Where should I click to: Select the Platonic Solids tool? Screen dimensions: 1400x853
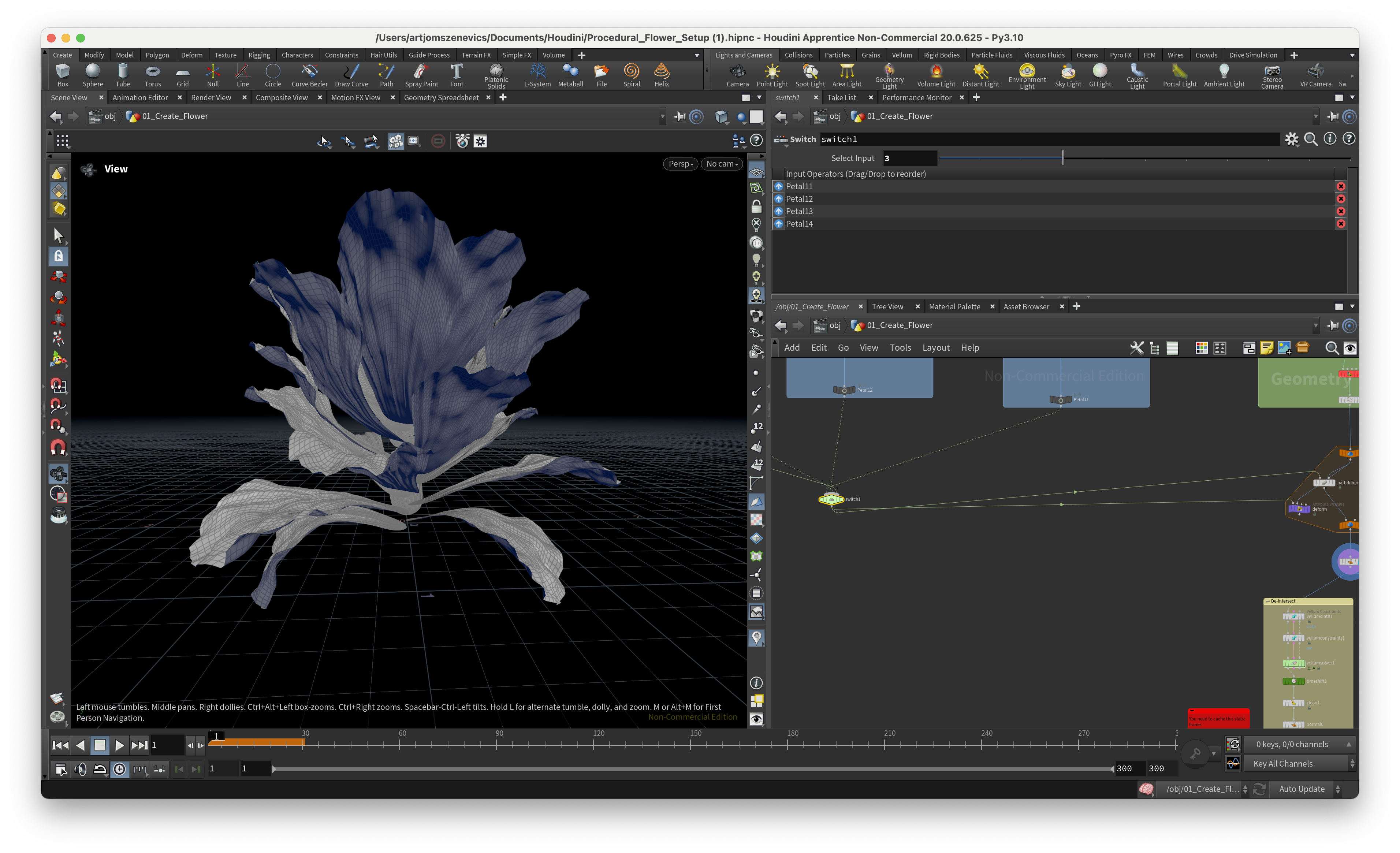click(x=495, y=75)
